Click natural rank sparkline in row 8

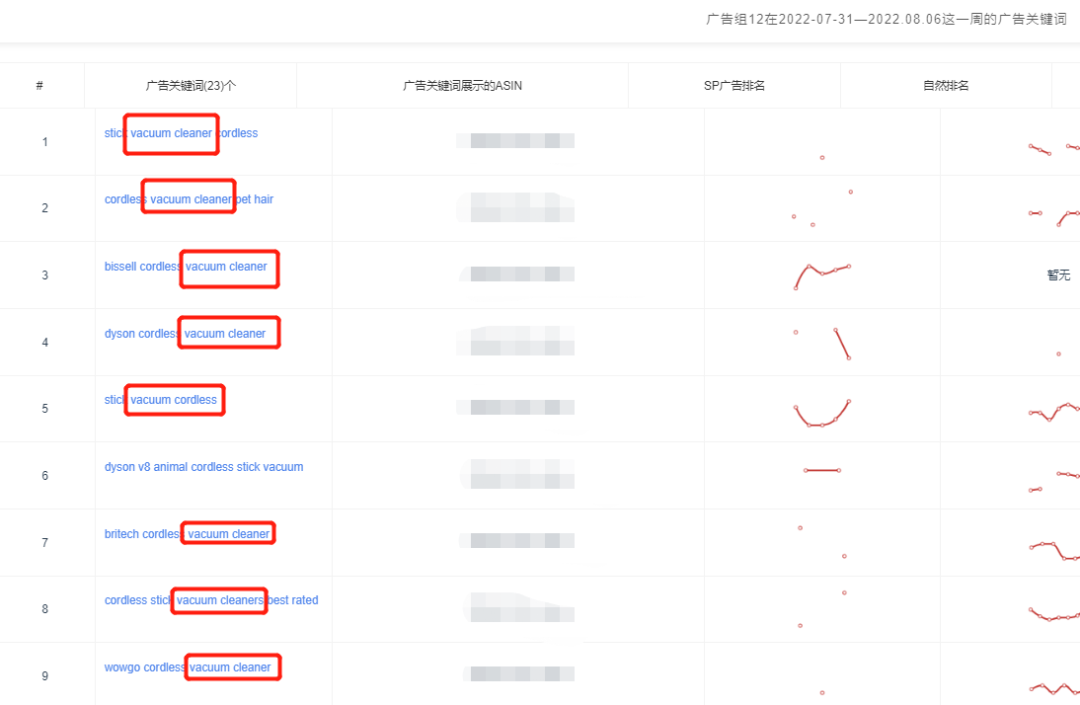[x=1054, y=614]
